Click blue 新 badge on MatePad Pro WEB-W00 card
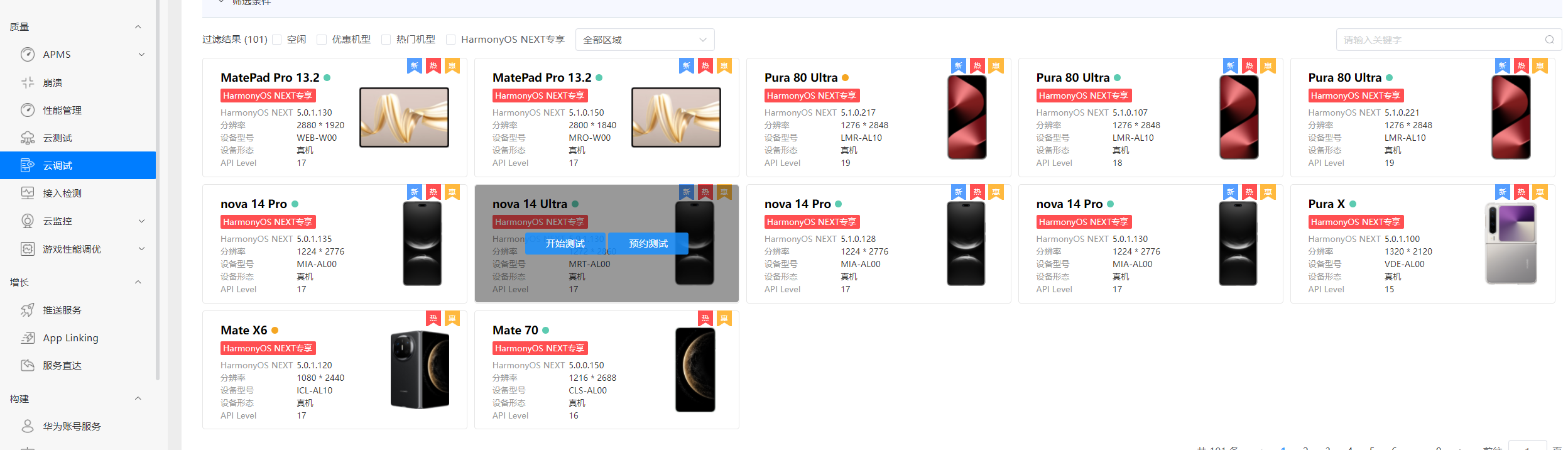This screenshot has height=450, width=1568. 415,66
